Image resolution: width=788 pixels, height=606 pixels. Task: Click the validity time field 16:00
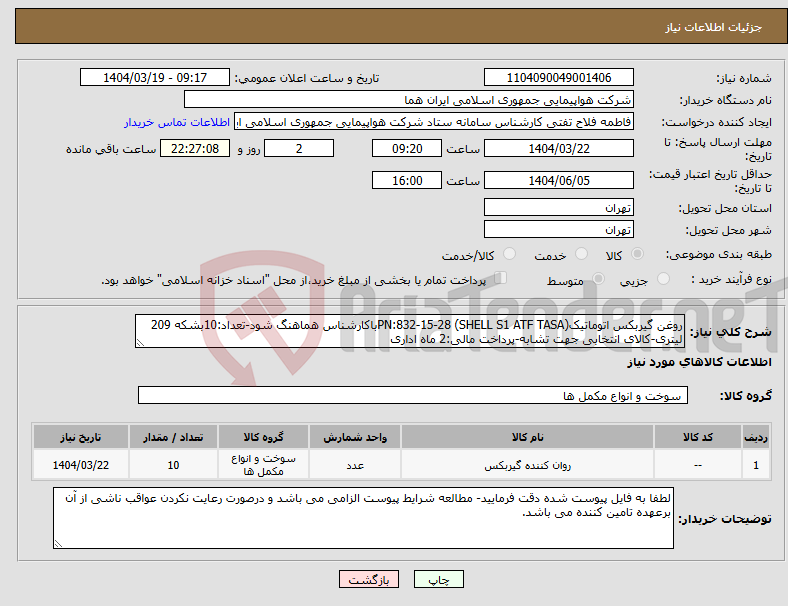pyautogui.click(x=407, y=180)
